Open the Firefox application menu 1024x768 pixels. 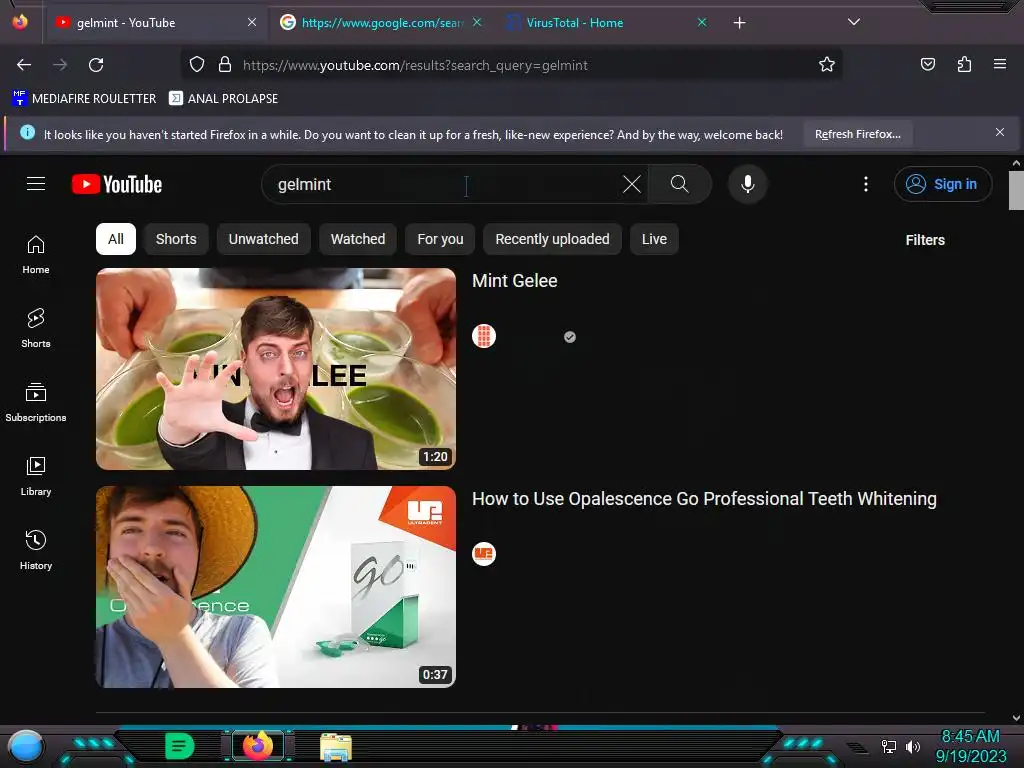1000,64
